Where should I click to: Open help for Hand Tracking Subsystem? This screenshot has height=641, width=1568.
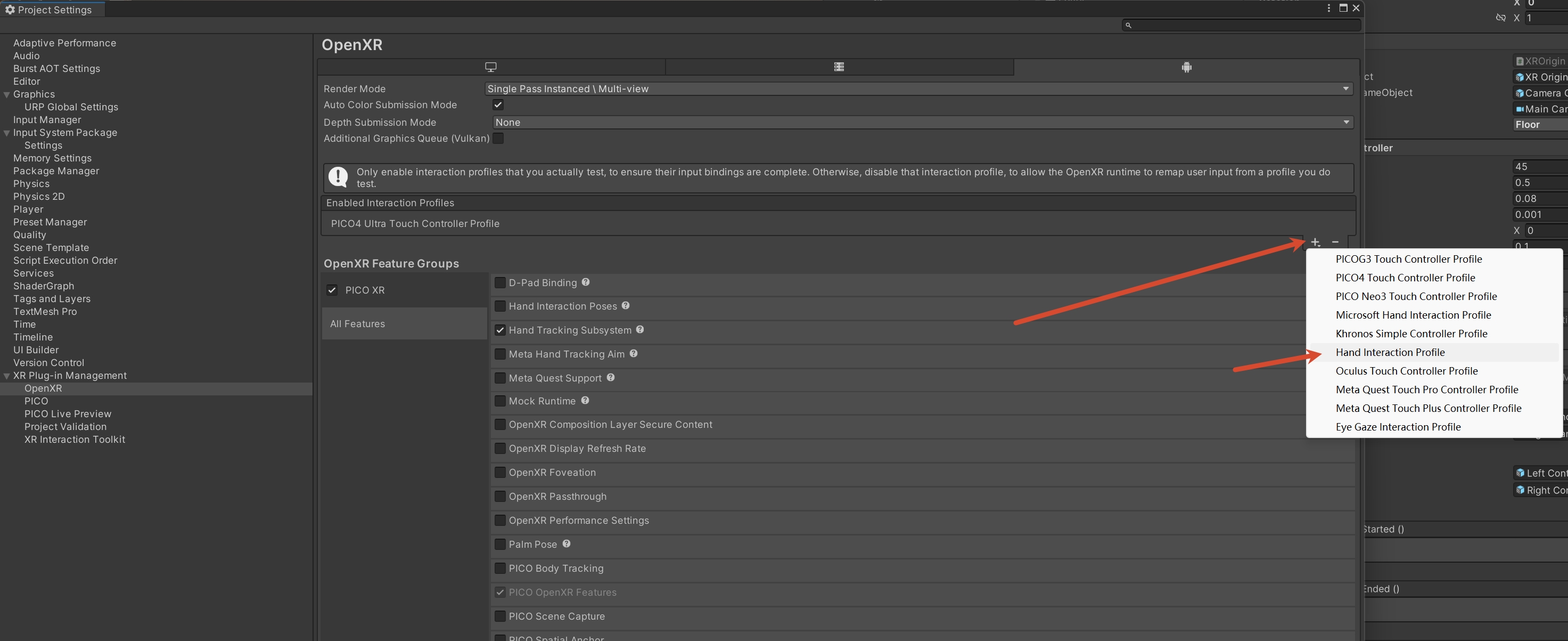[x=640, y=329]
